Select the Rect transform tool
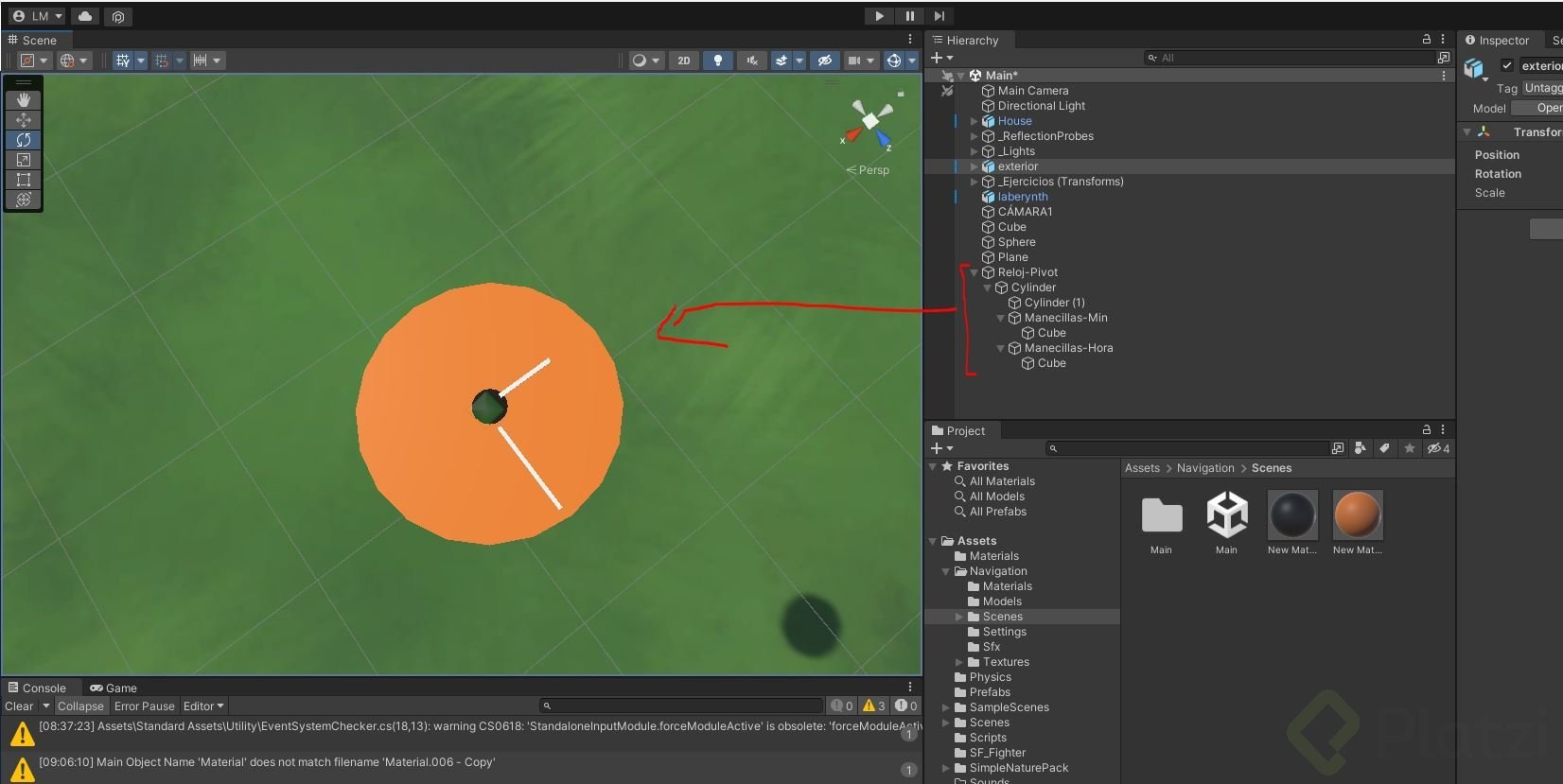Viewport: 1563px width, 784px height. (x=24, y=180)
